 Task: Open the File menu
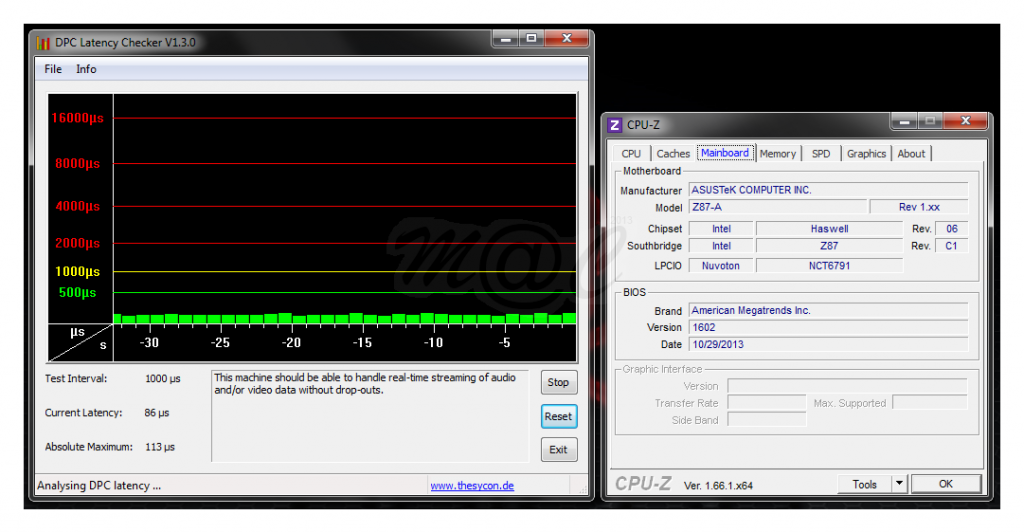53,69
